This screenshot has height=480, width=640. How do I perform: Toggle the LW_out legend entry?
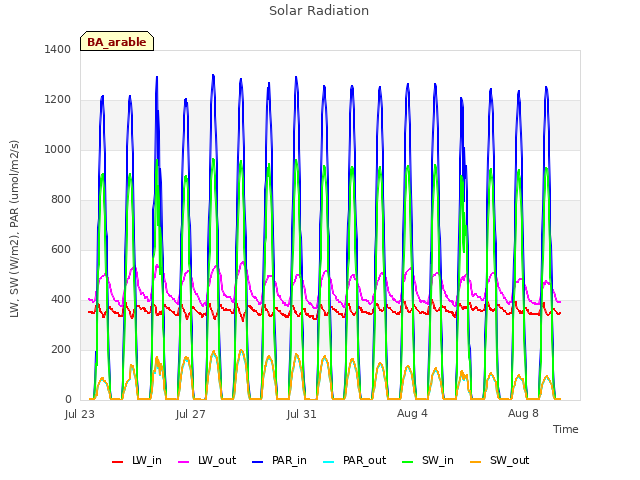(x=207, y=461)
